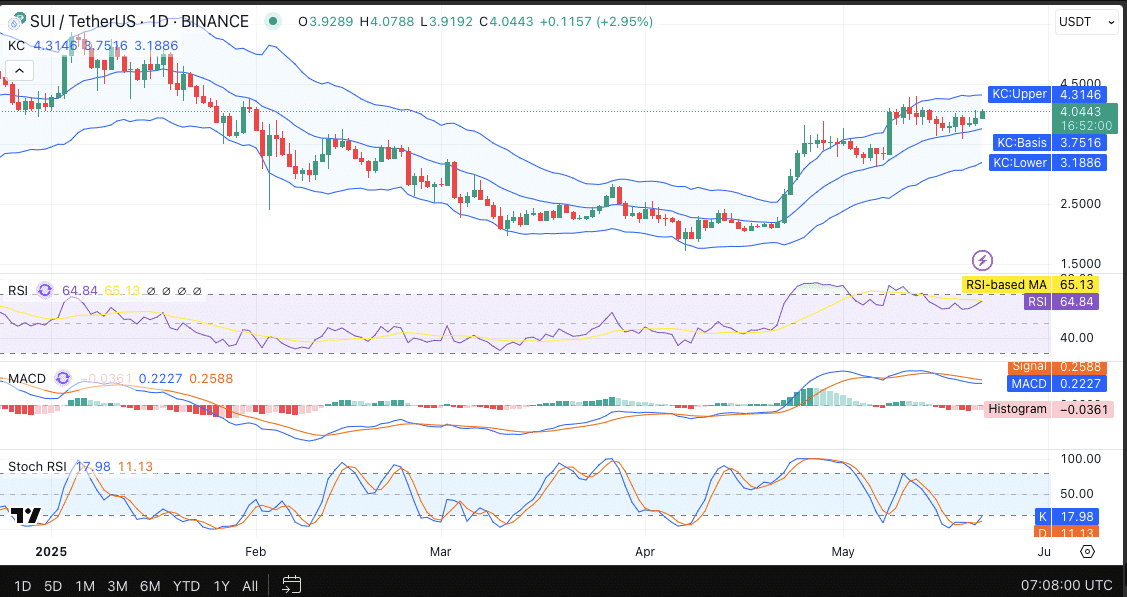Click the orange D 11.13 axis label
Image resolution: width=1127 pixels, height=597 pixels.
coord(1067,532)
